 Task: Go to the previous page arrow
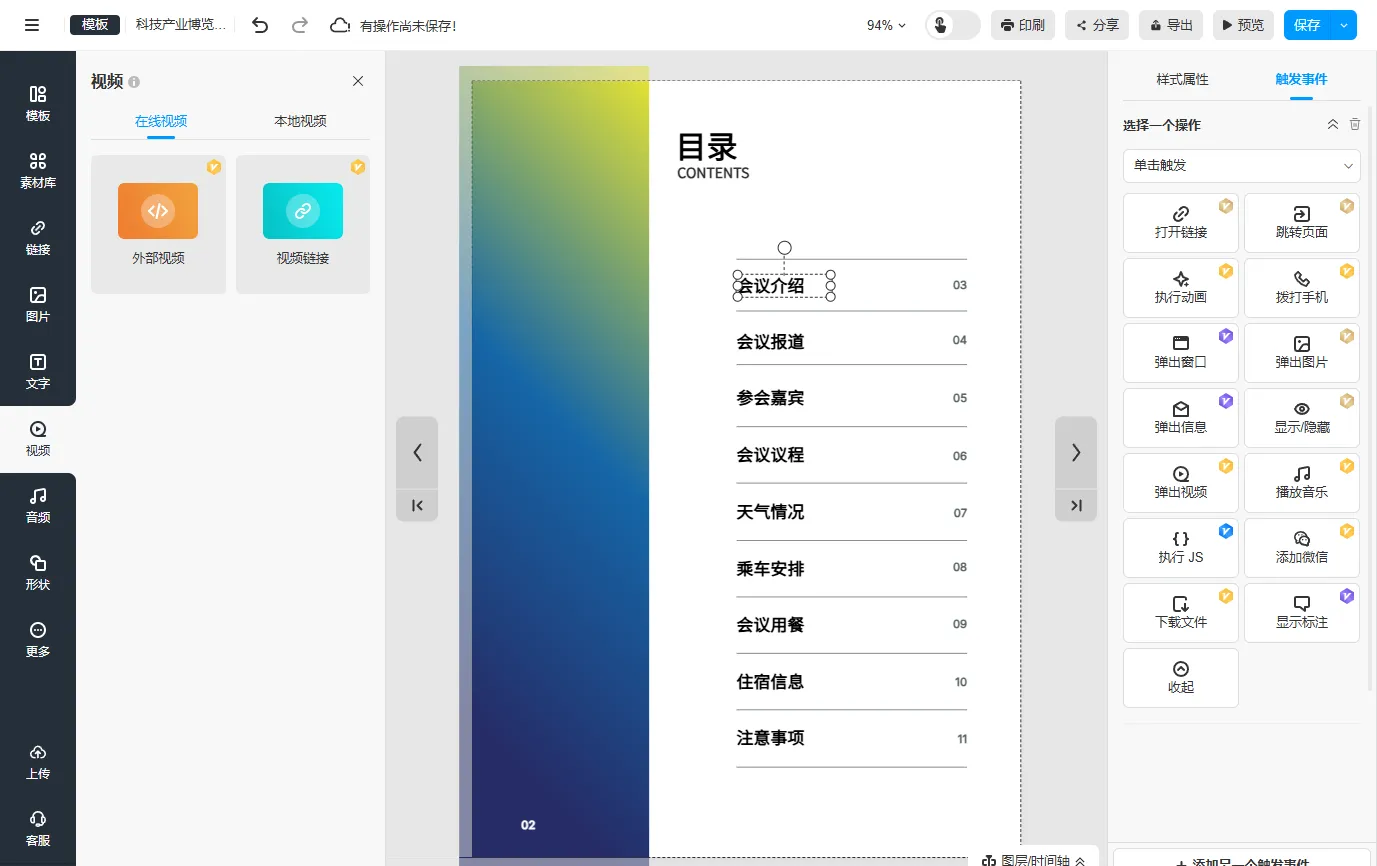tap(417, 452)
